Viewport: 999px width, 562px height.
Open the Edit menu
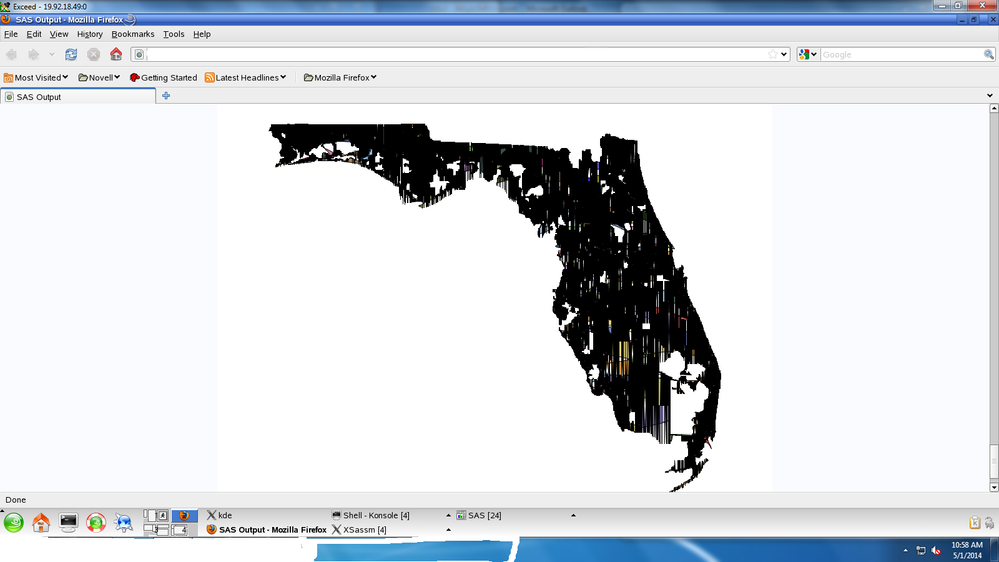34,34
